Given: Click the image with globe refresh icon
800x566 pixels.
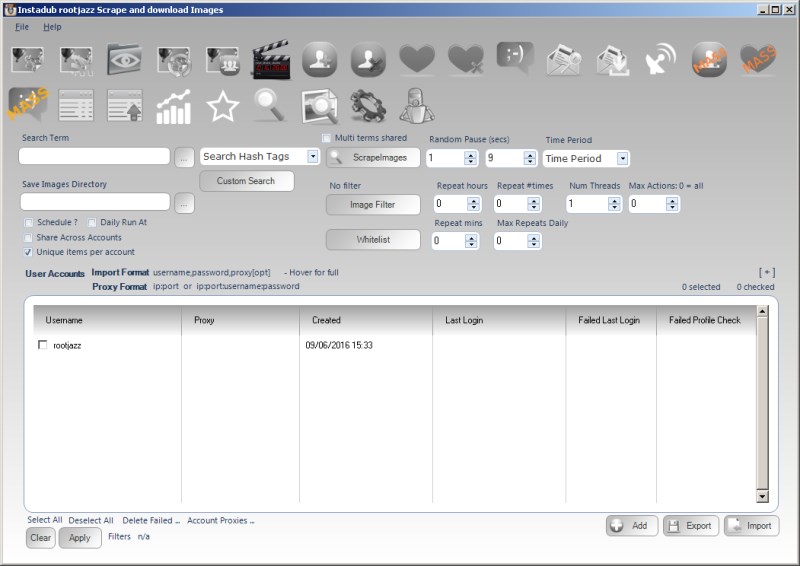Looking at the screenshot, I should coord(174,61).
